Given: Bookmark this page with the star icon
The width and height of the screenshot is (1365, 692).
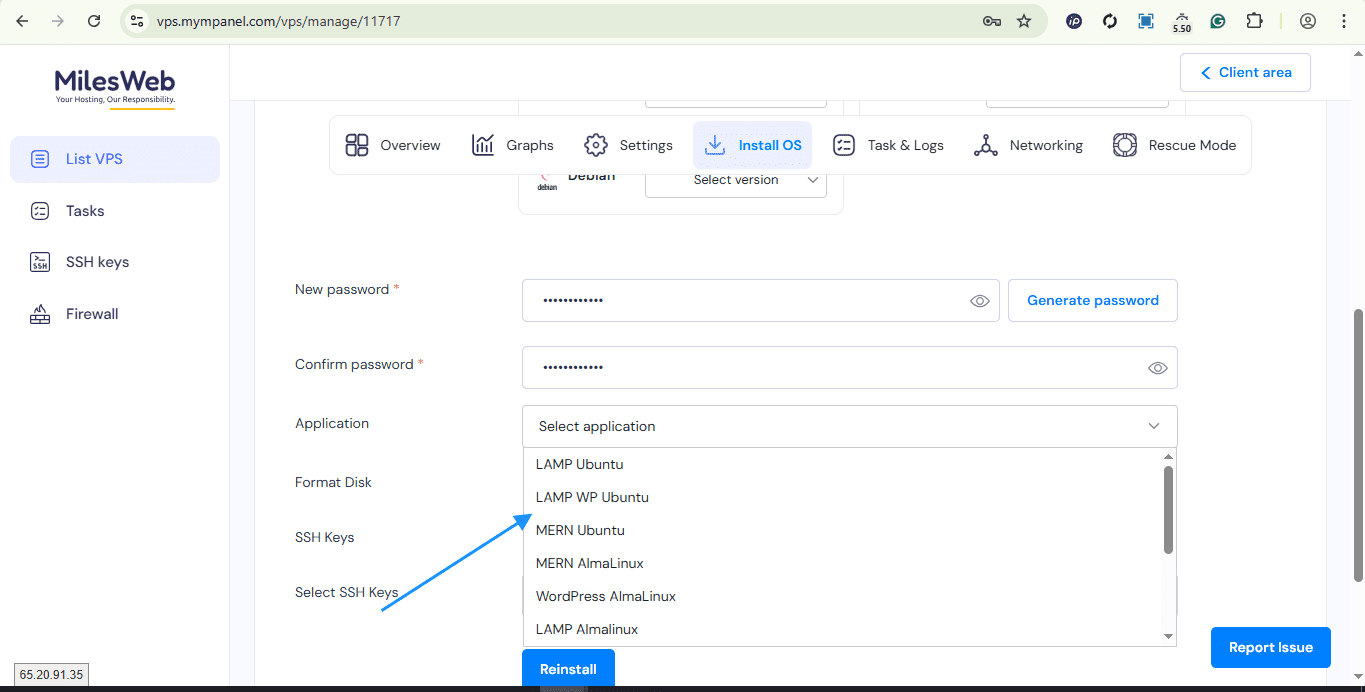Looking at the screenshot, I should [1024, 21].
